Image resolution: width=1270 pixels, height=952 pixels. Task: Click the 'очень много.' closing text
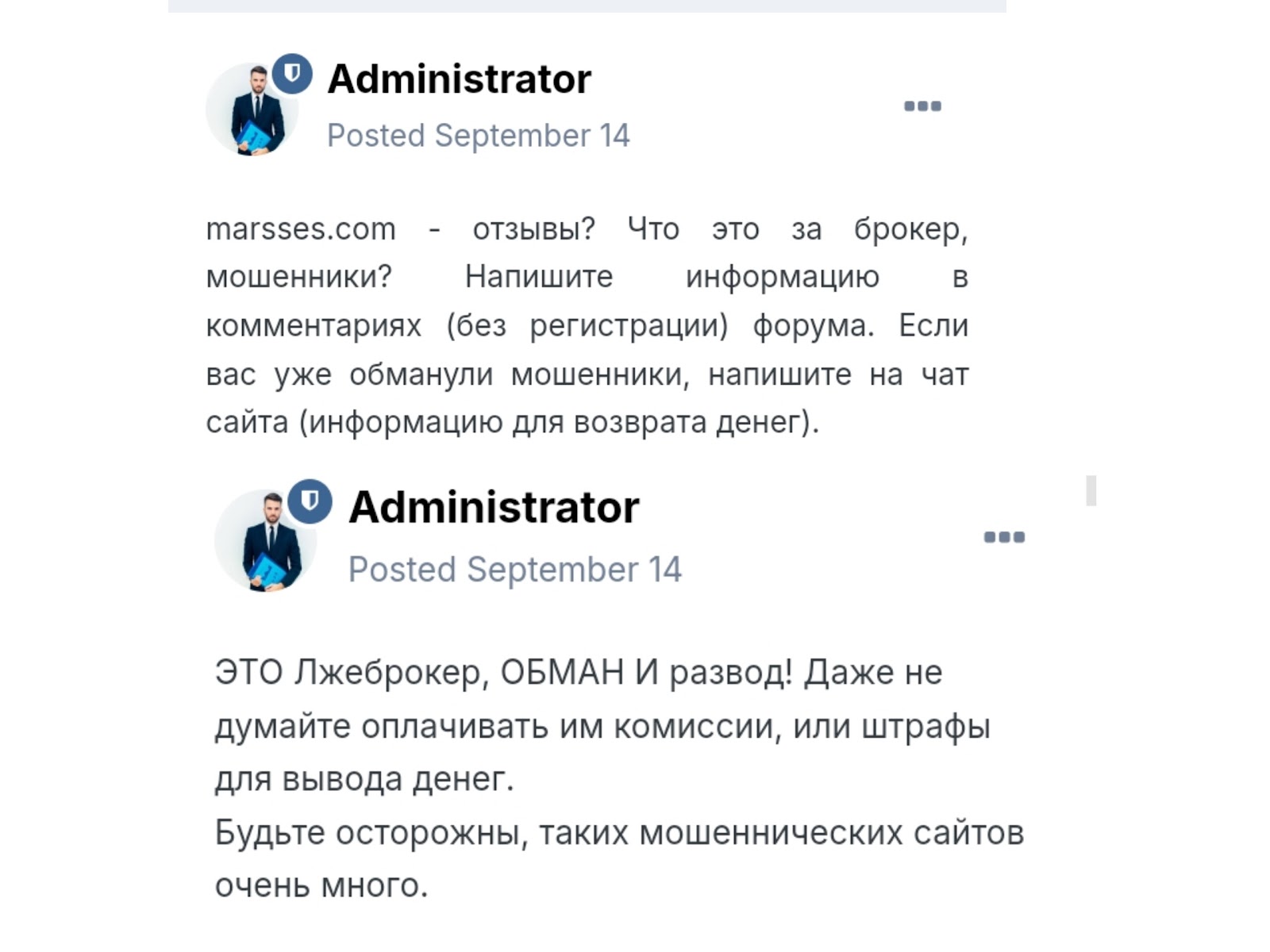(321, 885)
